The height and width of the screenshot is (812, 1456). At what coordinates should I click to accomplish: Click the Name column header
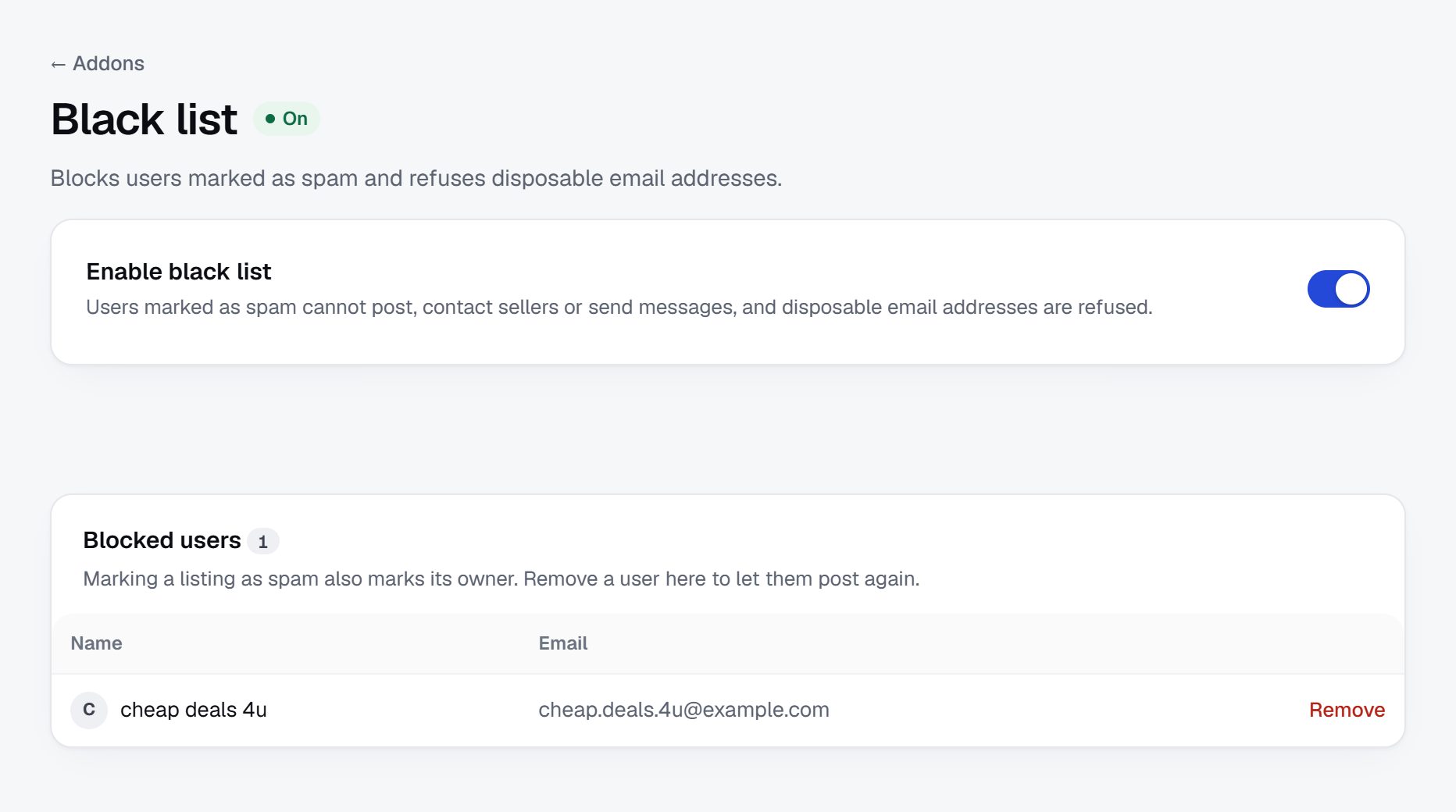pos(96,643)
